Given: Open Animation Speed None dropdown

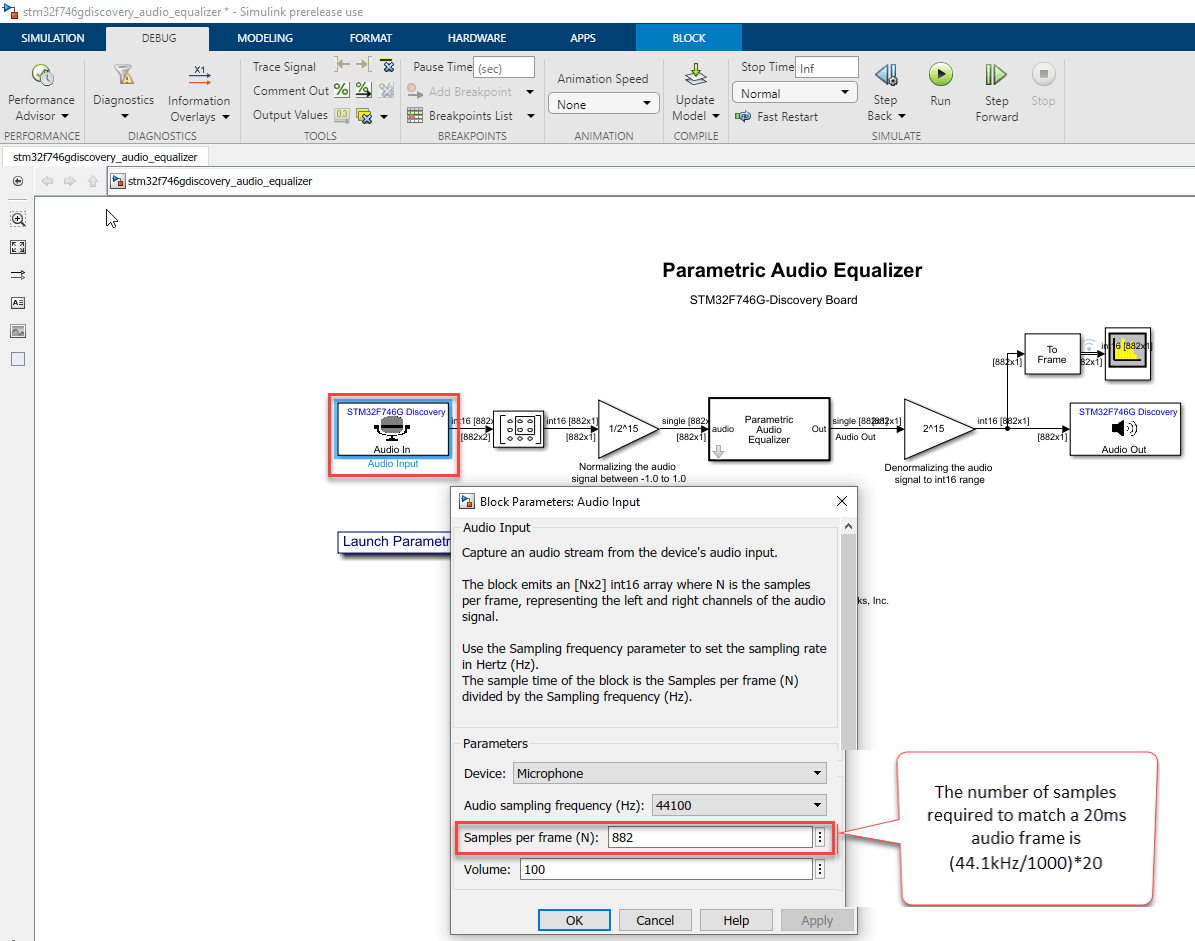Looking at the screenshot, I should coord(607,104).
